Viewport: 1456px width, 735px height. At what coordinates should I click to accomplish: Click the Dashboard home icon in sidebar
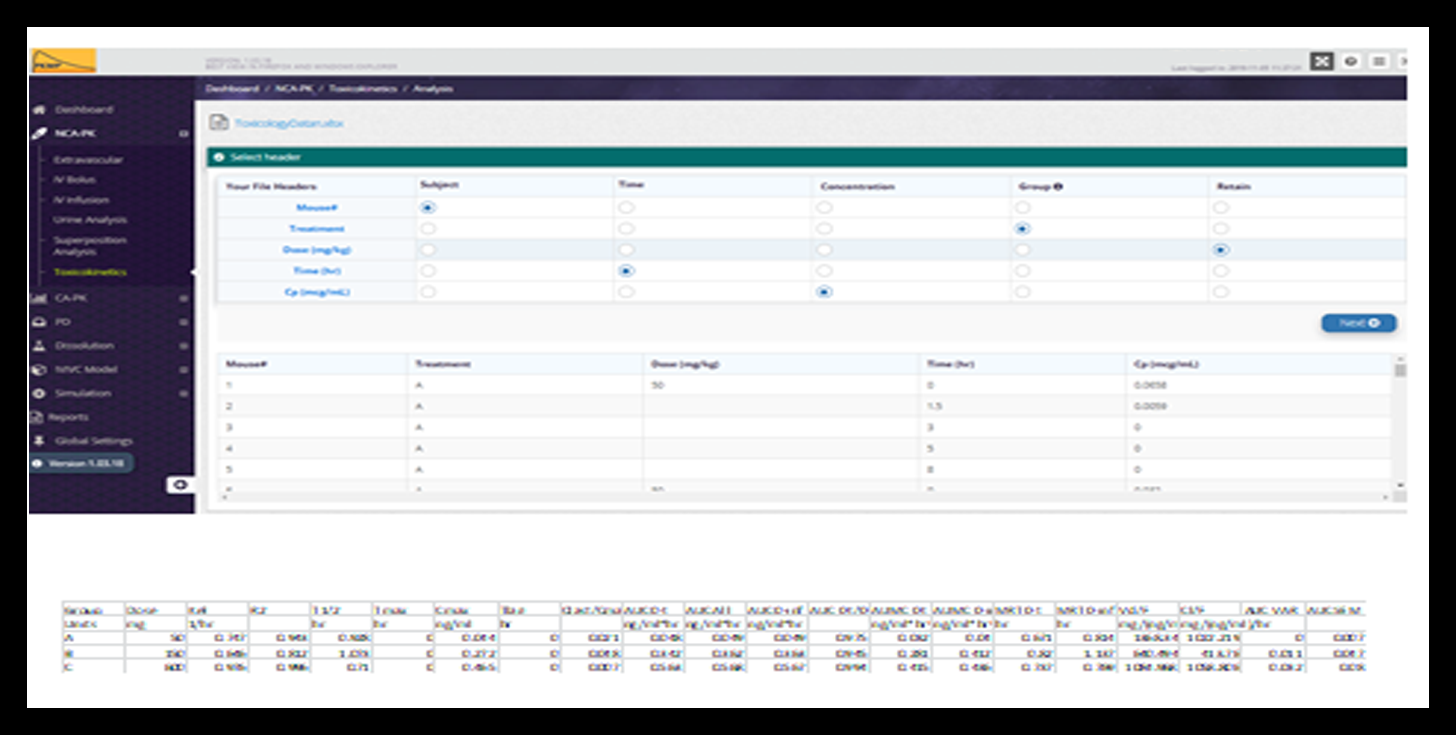(x=40, y=110)
